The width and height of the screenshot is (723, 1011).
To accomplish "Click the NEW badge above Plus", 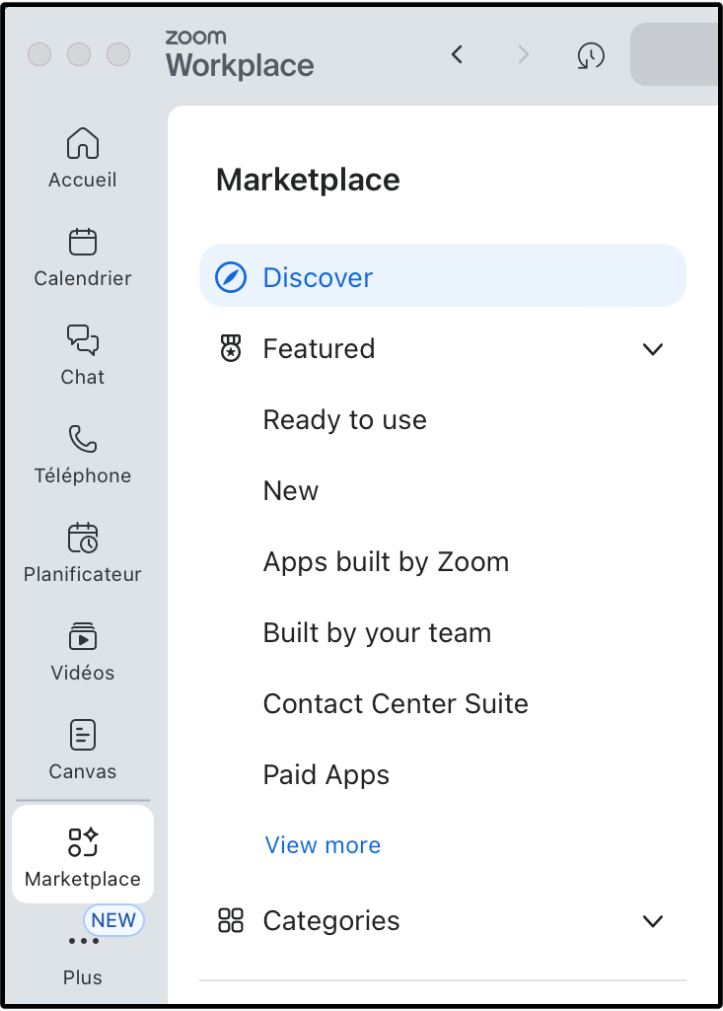I will pyautogui.click(x=114, y=920).
